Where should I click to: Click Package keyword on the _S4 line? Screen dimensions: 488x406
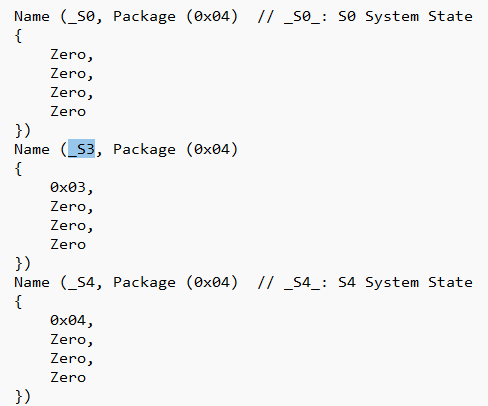pyautogui.click(x=144, y=282)
